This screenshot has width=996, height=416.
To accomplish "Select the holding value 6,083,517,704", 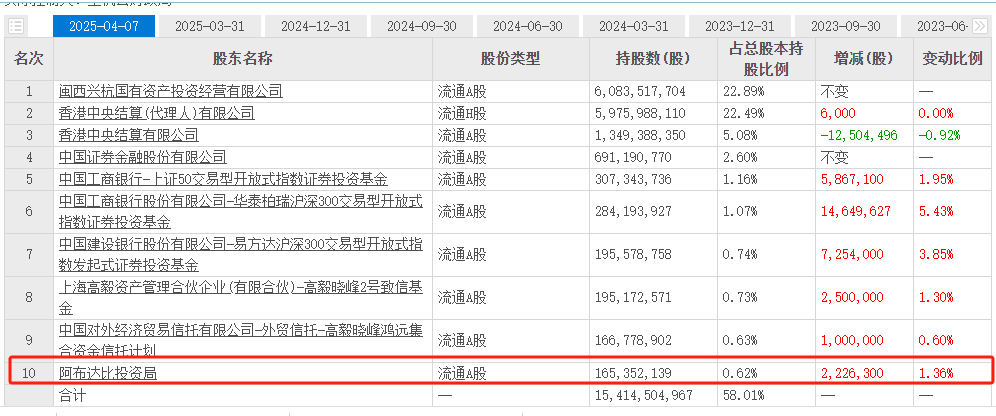I will coord(640,91).
